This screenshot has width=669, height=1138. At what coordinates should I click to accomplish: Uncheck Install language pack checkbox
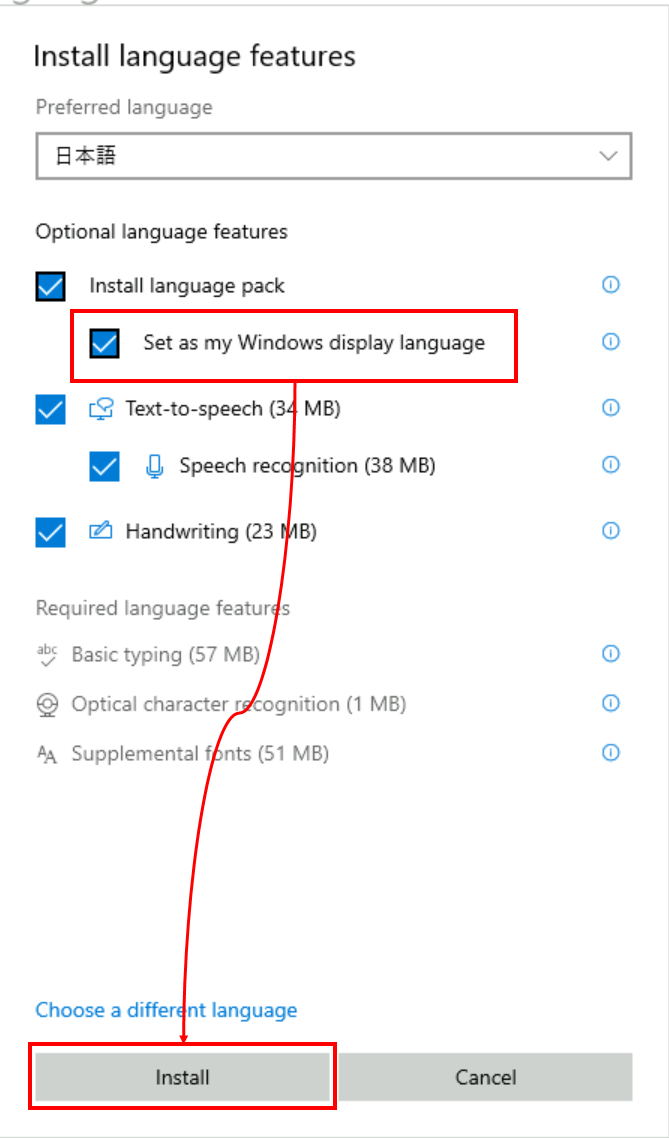point(50,287)
